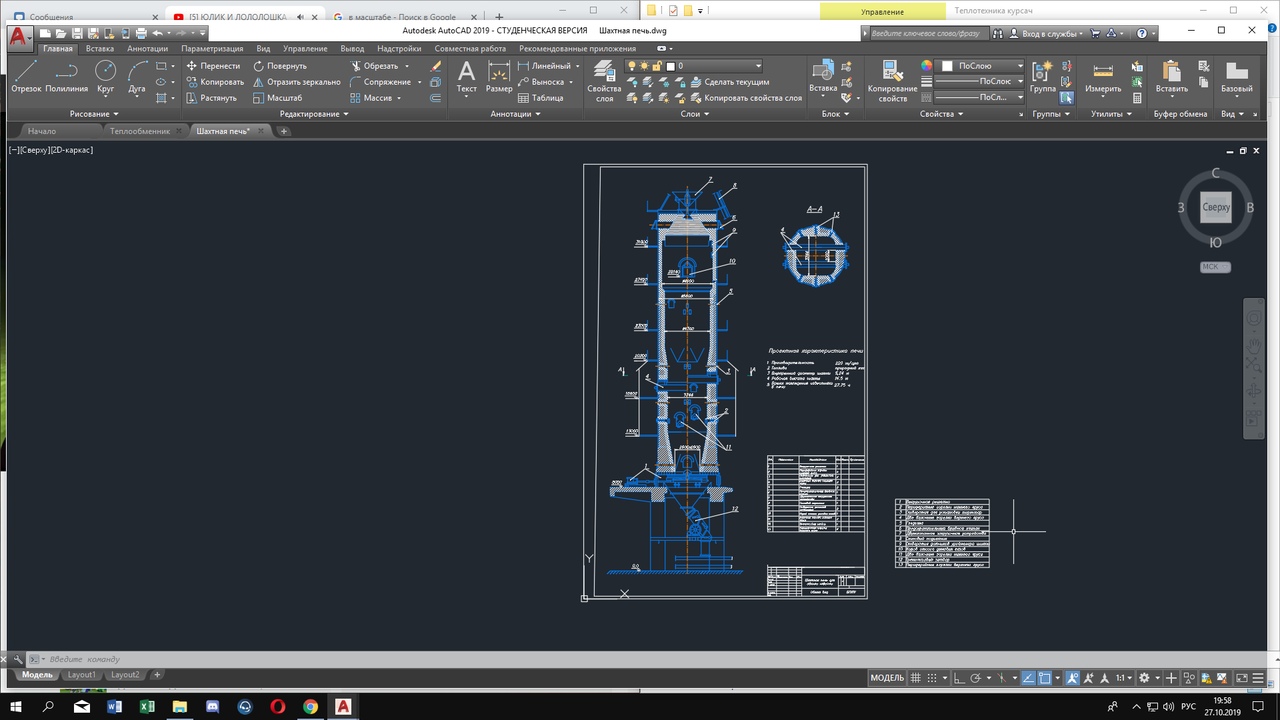Click the Повернуть (rotate) command

pyautogui.click(x=279, y=66)
